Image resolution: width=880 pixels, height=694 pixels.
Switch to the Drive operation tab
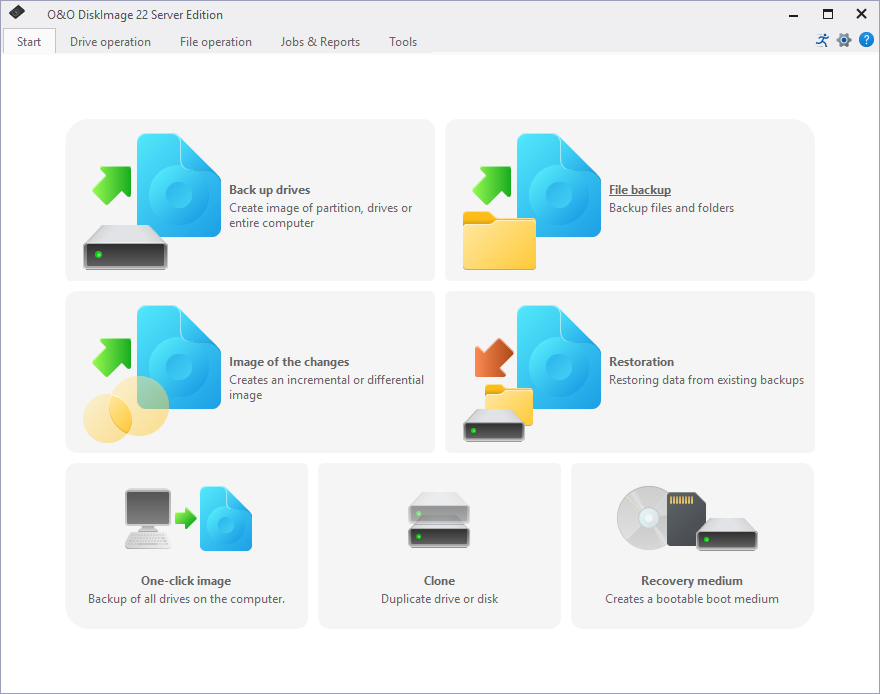point(110,42)
